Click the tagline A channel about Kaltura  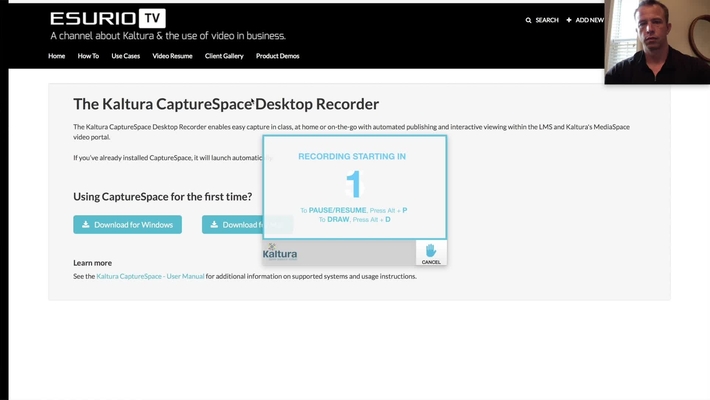(168, 36)
